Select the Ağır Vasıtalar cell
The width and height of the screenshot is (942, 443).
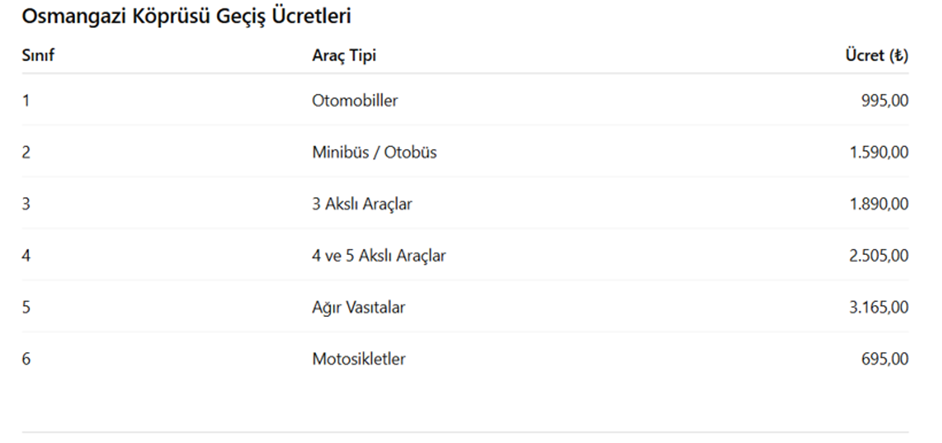coord(358,308)
